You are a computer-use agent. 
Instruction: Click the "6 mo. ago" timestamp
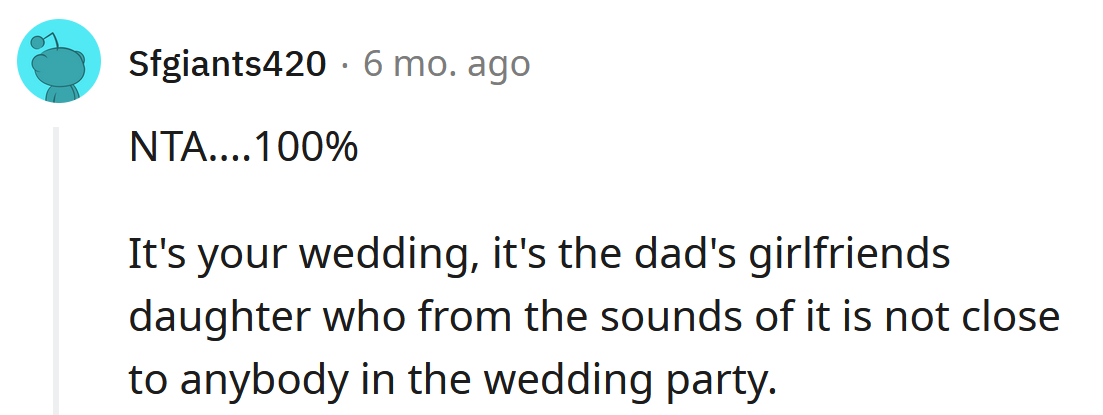pos(446,64)
